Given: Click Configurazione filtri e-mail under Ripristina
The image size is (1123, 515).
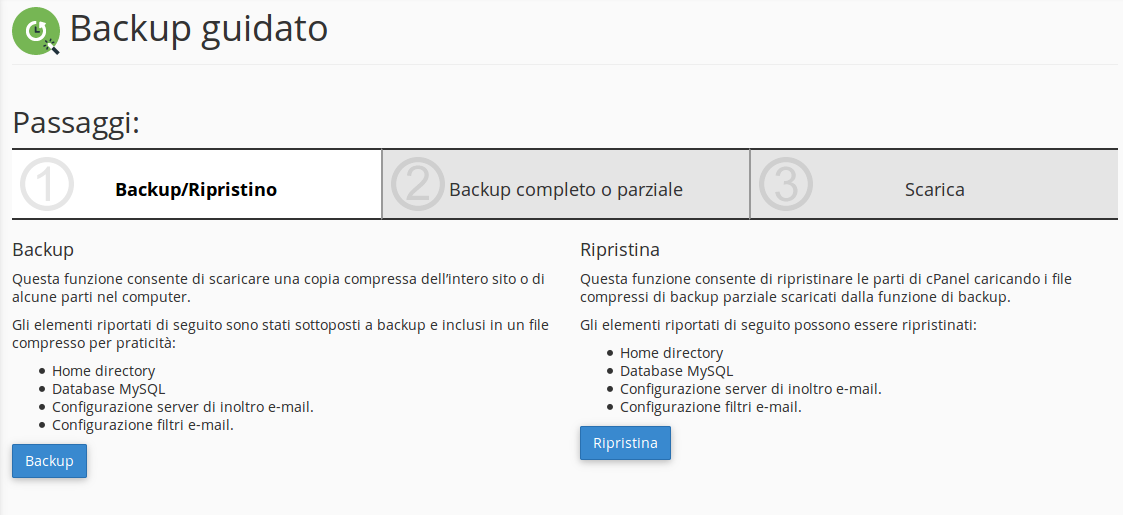Looking at the screenshot, I should click(710, 407).
